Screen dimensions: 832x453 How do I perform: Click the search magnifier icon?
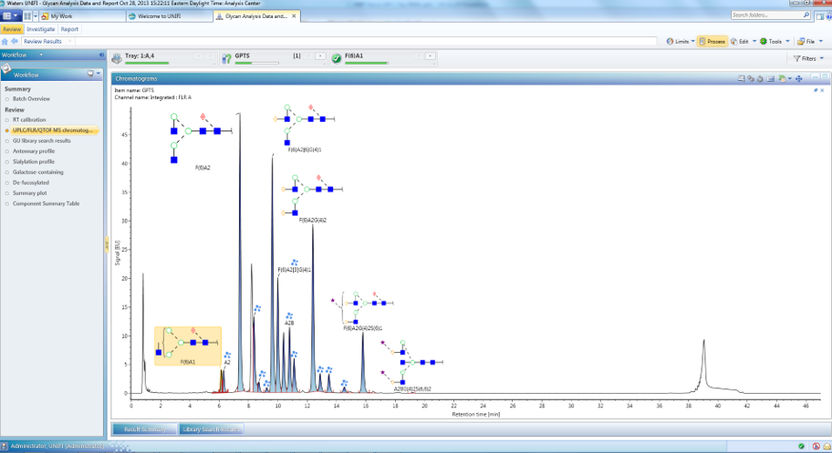pyautogui.click(x=806, y=15)
